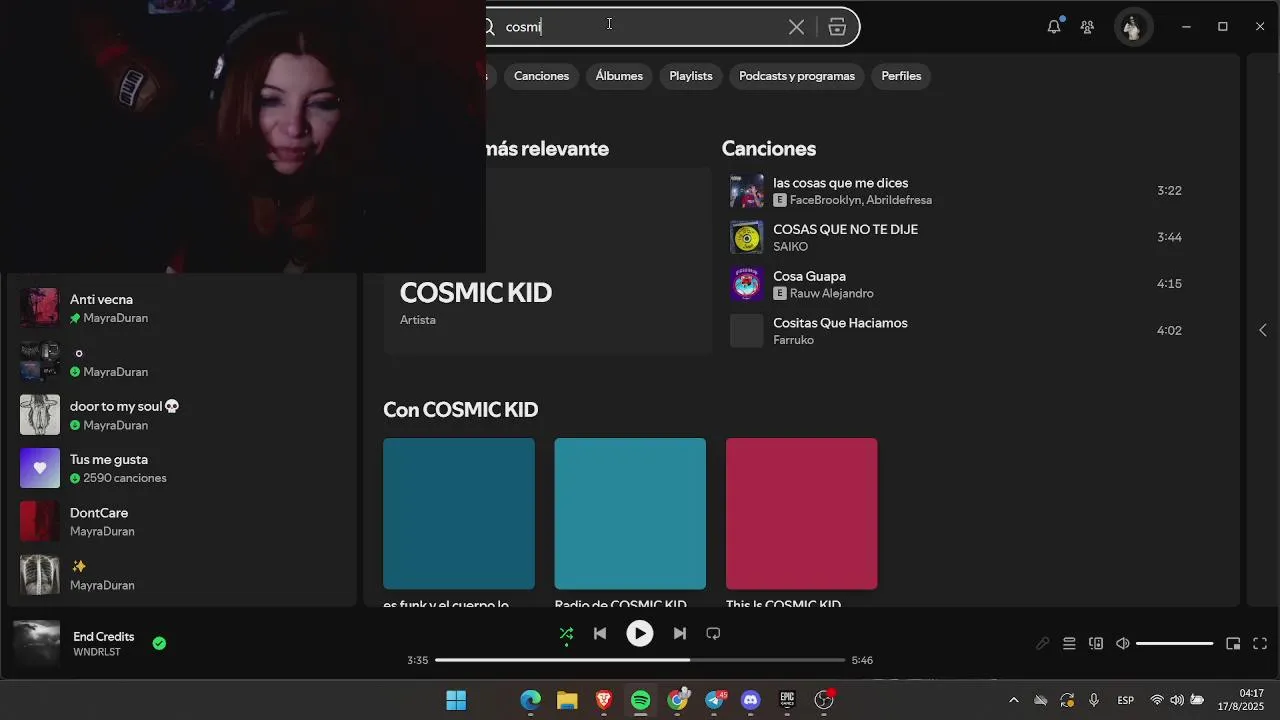Adjust the volume slider
The width and height of the screenshot is (1280, 720).
pos(1175,644)
